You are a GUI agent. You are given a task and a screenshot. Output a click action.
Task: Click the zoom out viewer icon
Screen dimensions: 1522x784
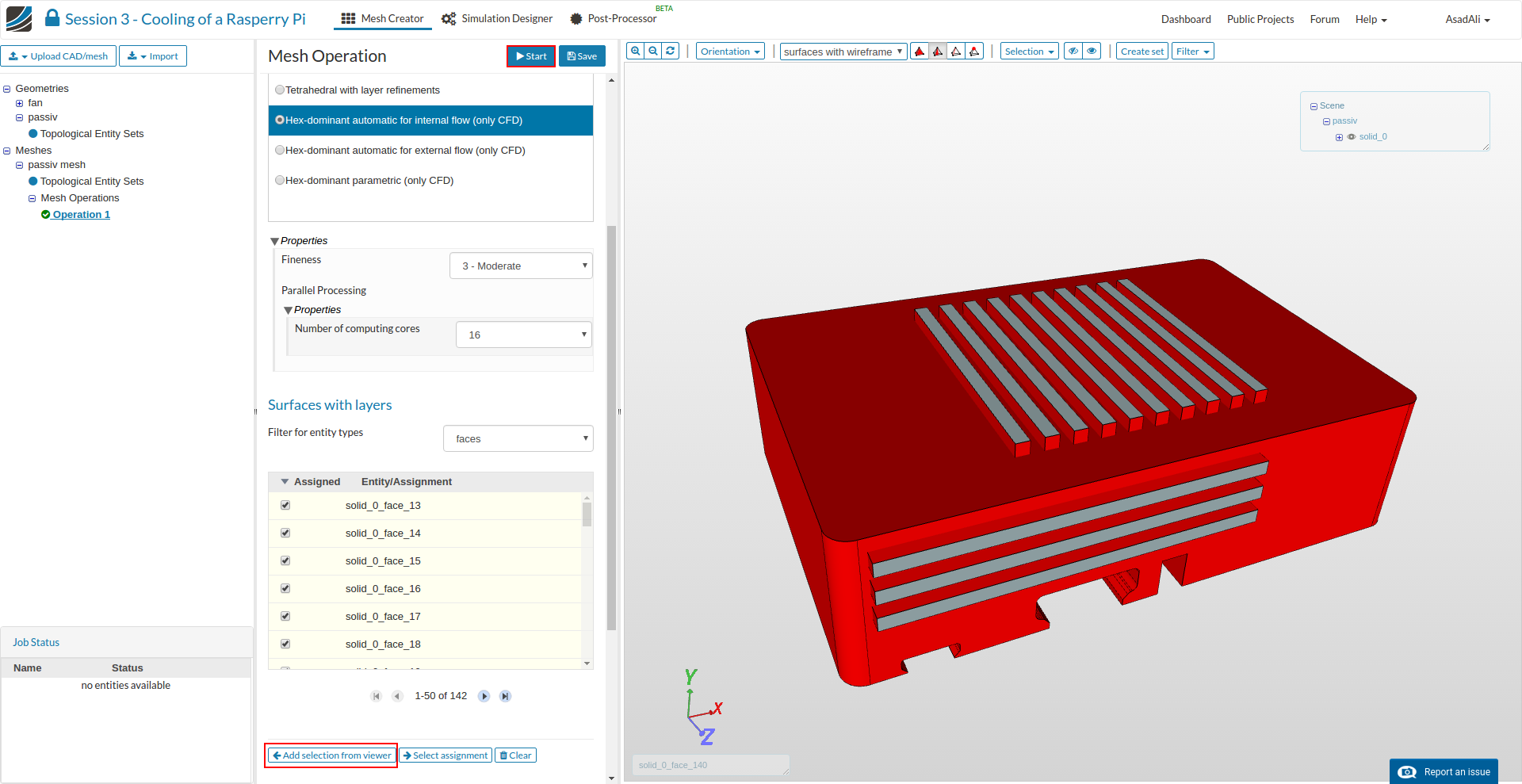[x=652, y=51]
